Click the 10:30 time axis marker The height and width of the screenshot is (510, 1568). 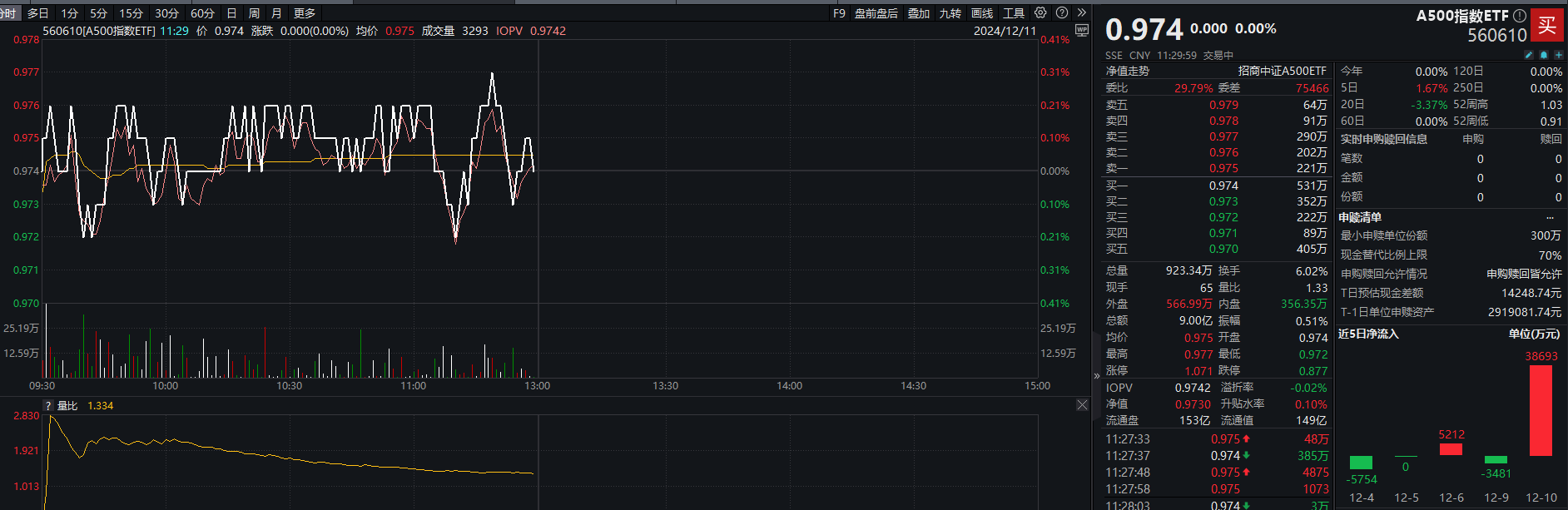[x=289, y=386]
